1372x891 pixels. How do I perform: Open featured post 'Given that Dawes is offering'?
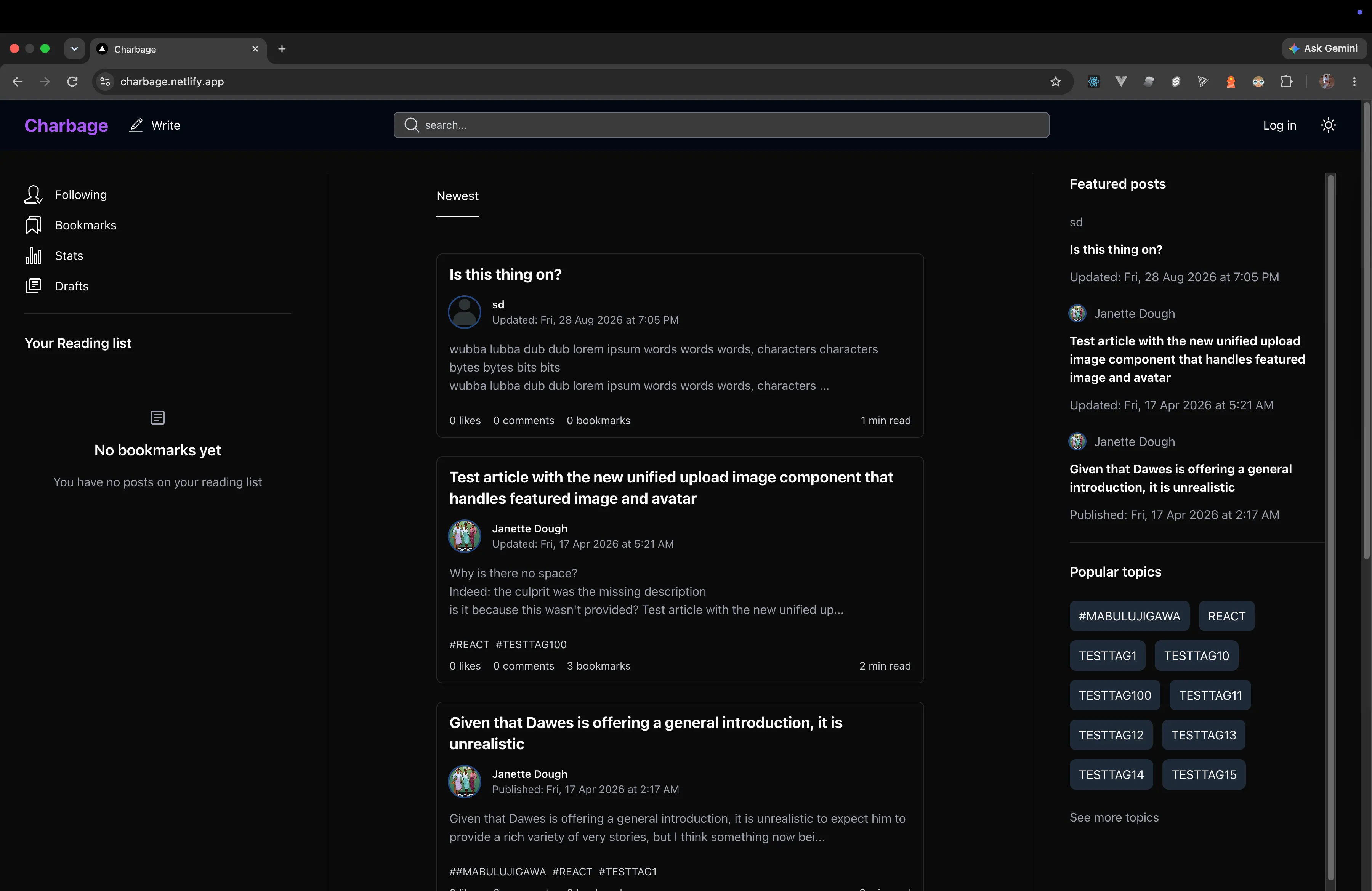(x=1181, y=478)
